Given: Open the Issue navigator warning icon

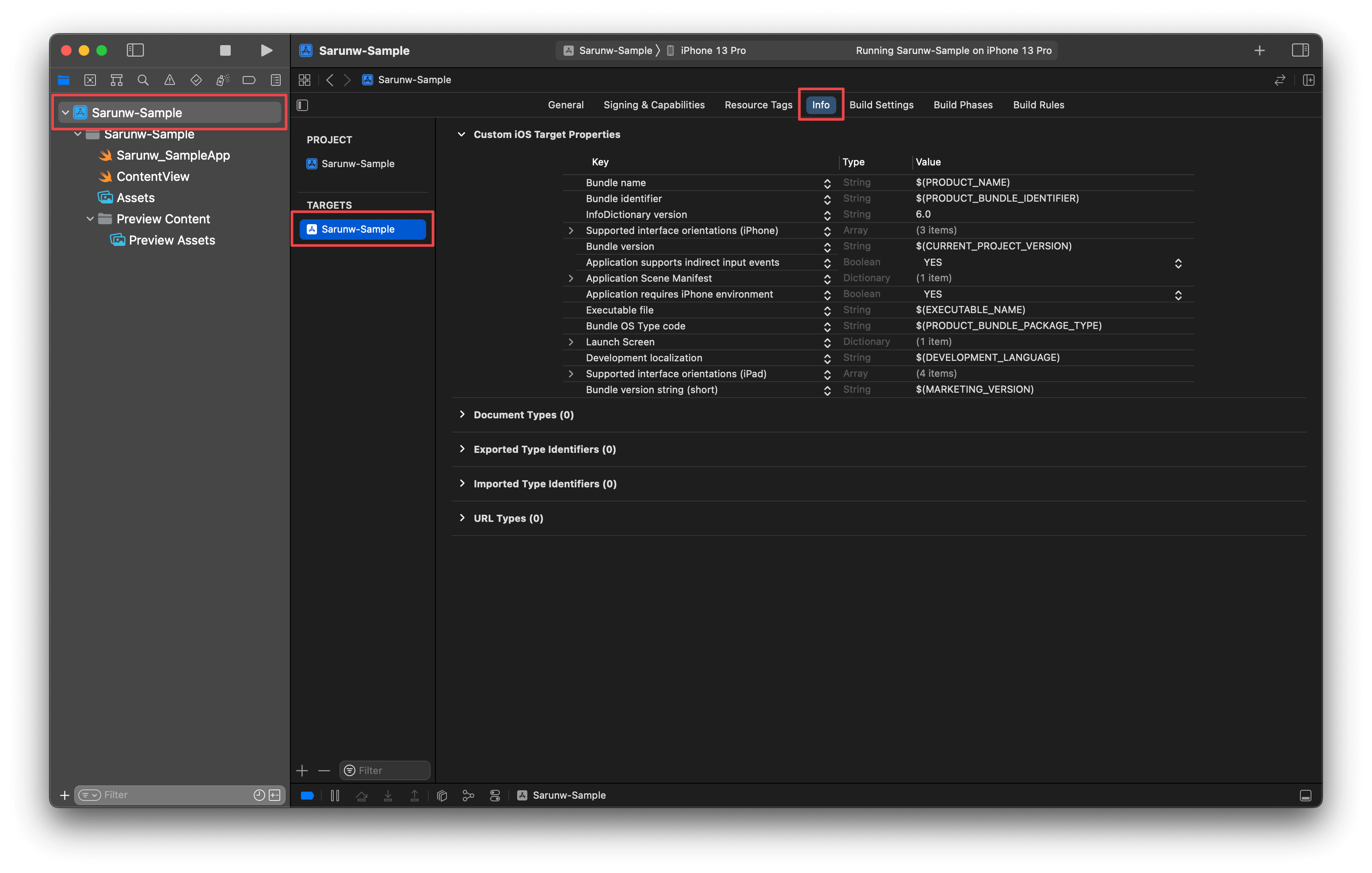Looking at the screenshot, I should [169, 80].
